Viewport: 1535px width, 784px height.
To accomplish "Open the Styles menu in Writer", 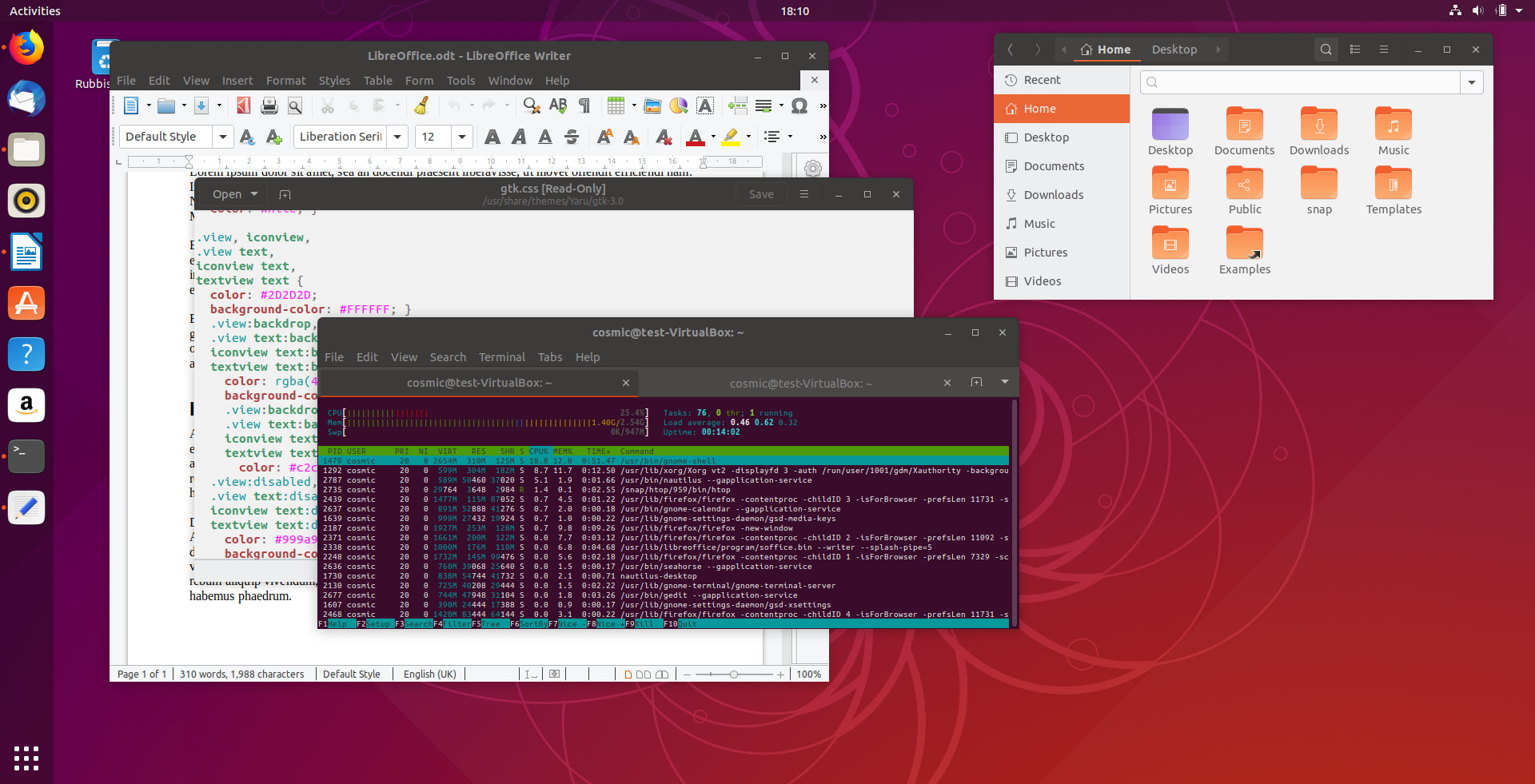I will 334,81.
